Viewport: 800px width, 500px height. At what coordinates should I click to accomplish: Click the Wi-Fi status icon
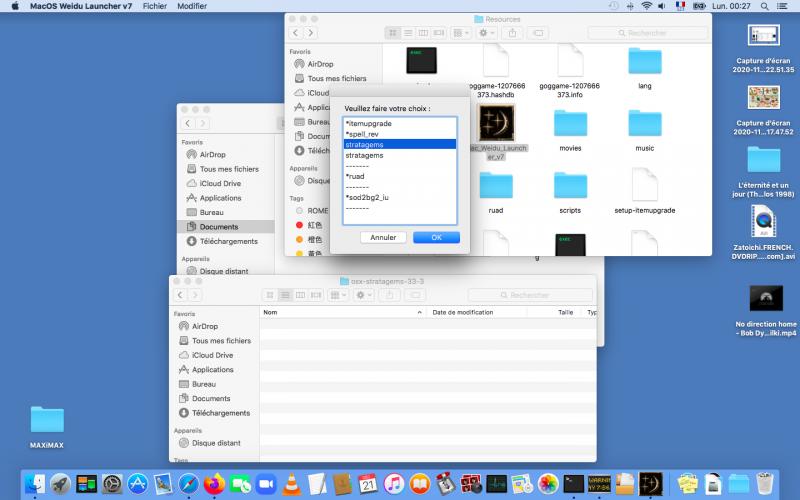pyautogui.click(x=646, y=6)
